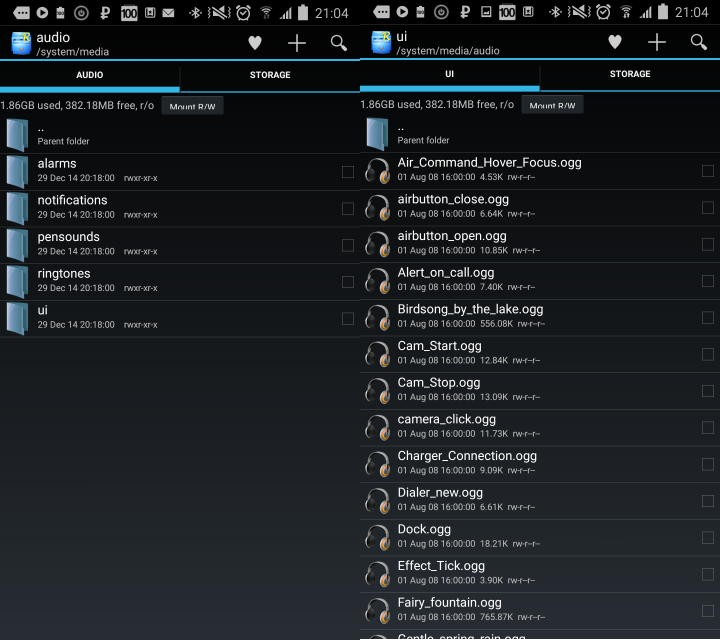Tap Root Explorer app icon beside audio title

pyautogui.click(x=21, y=43)
